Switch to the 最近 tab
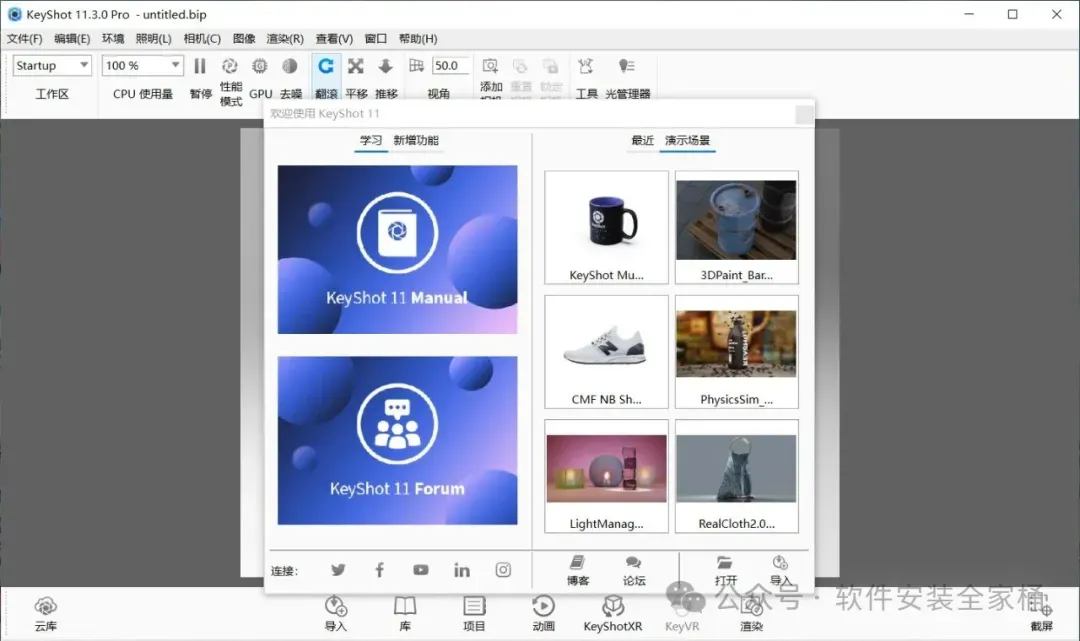1080x641 pixels. point(642,140)
